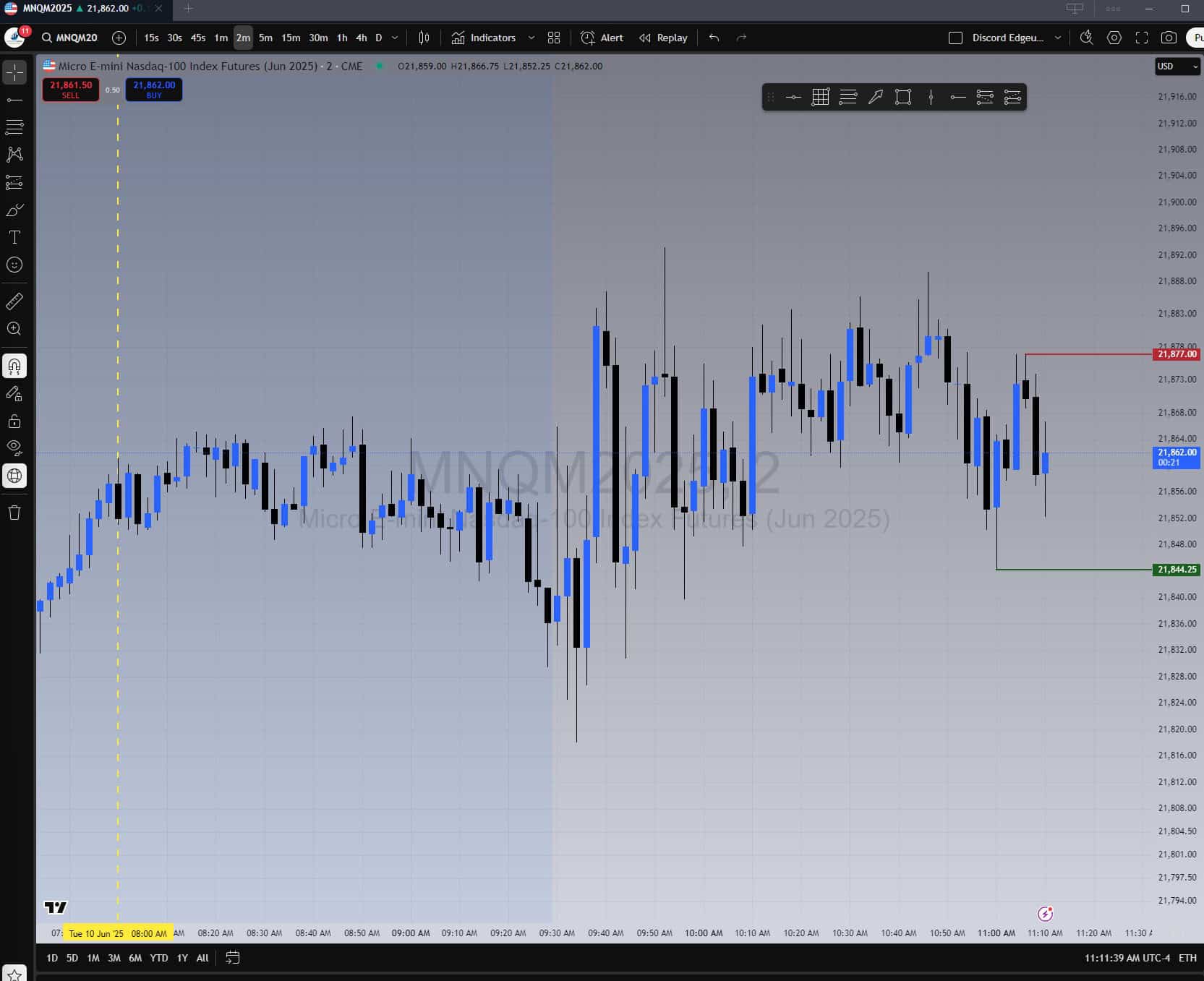Select vertical line tool in floating toolbar

pyautogui.click(x=931, y=97)
